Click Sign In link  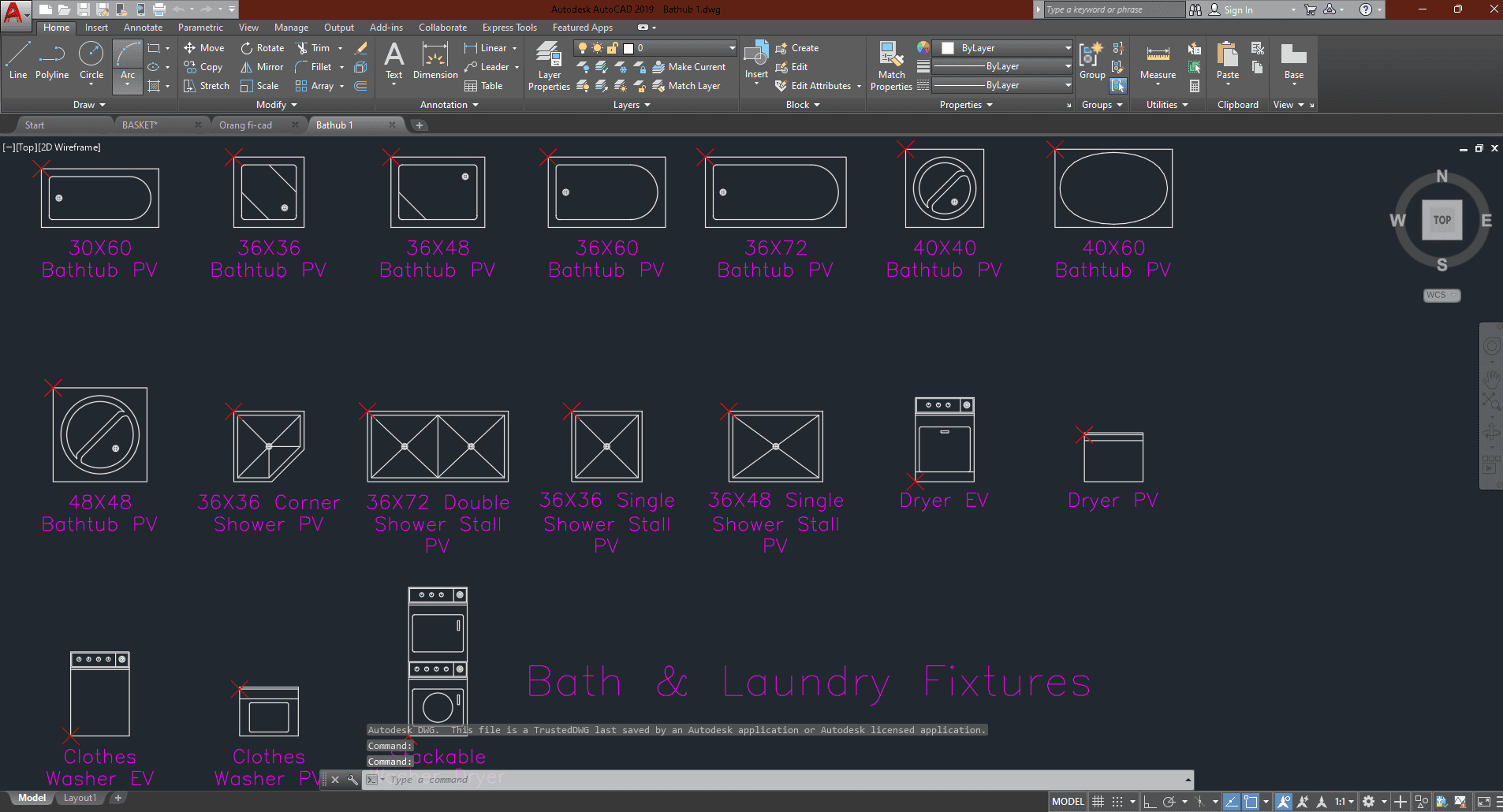click(x=1237, y=9)
